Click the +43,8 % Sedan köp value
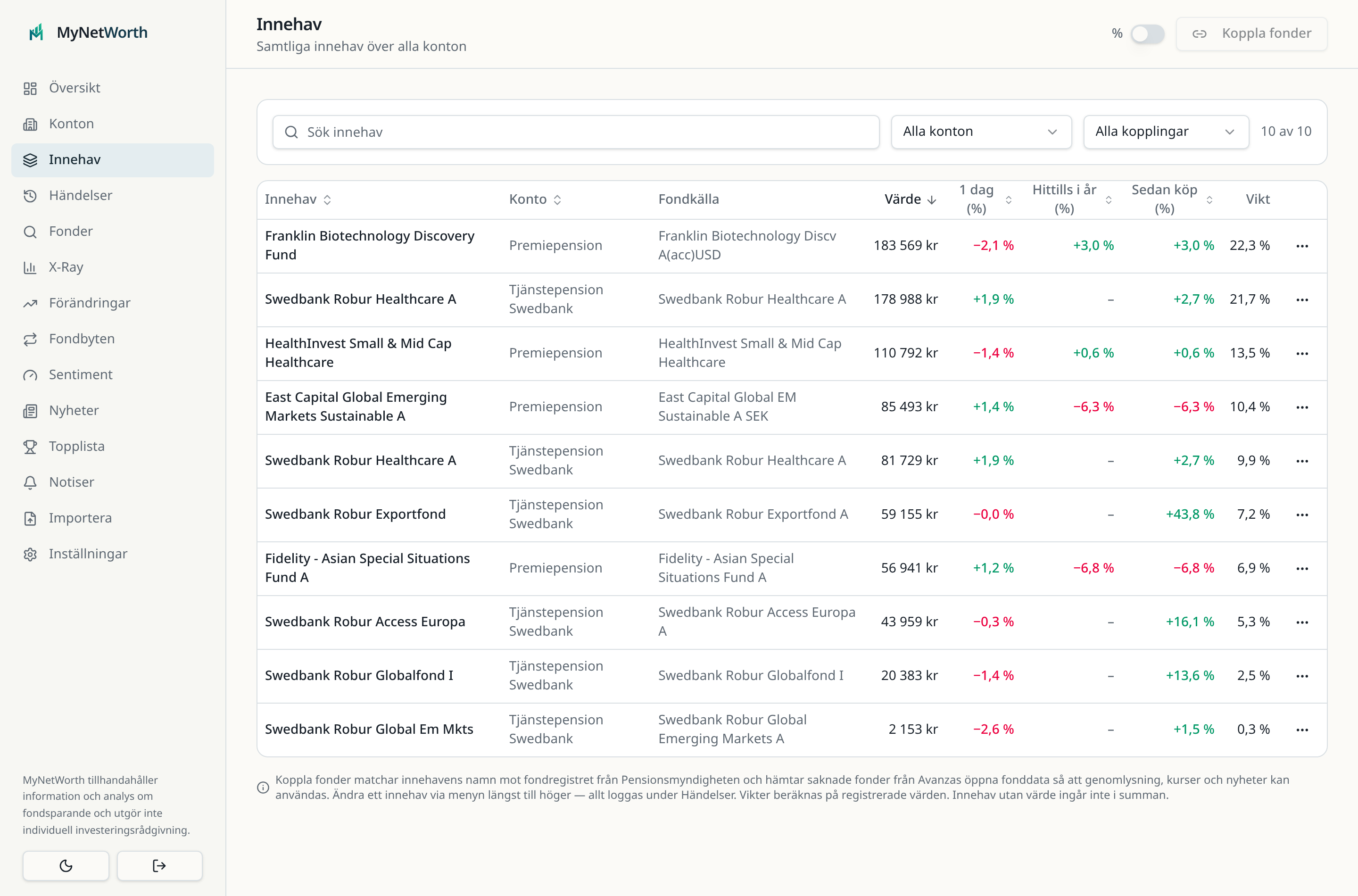Viewport: 1358px width, 896px height. pyautogui.click(x=1190, y=514)
